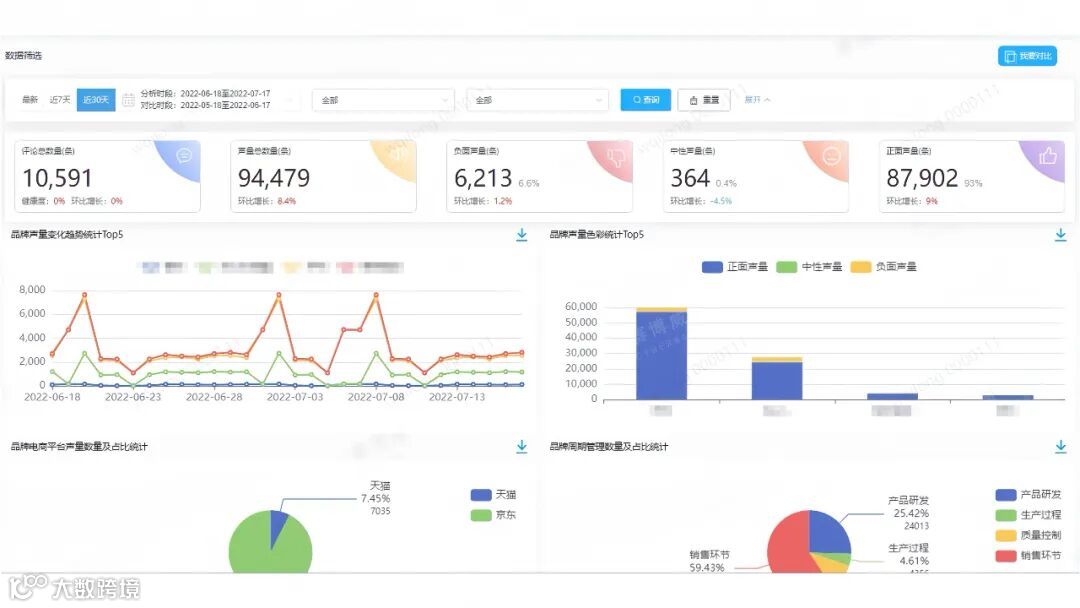Click the 10,591 total comments value
The height and width of the screenshot is (608, 1080).
(x=57, y=178)
